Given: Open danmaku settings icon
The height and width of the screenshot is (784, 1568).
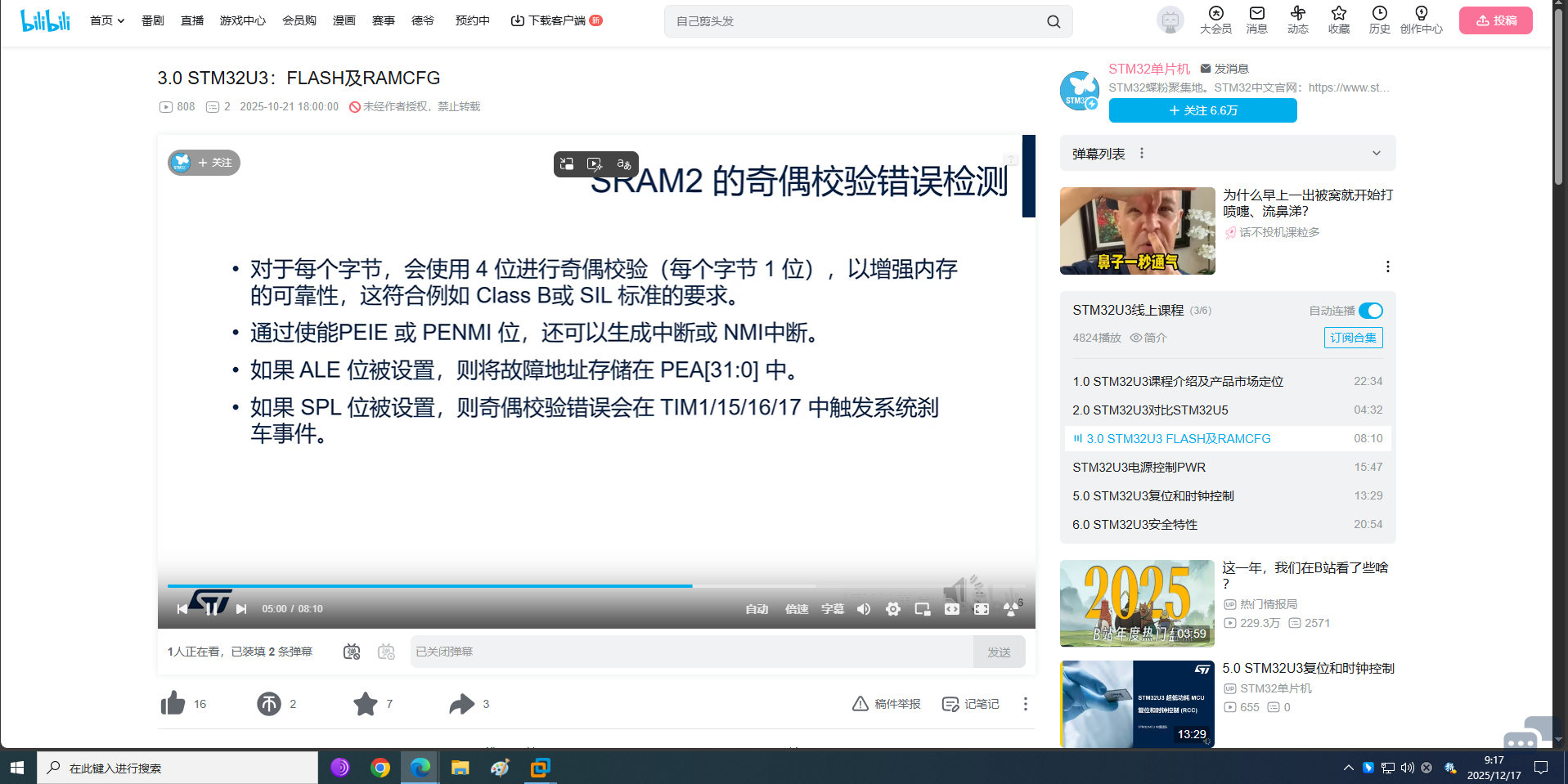Looking at the screenshot, I should (x=386, y=652).
